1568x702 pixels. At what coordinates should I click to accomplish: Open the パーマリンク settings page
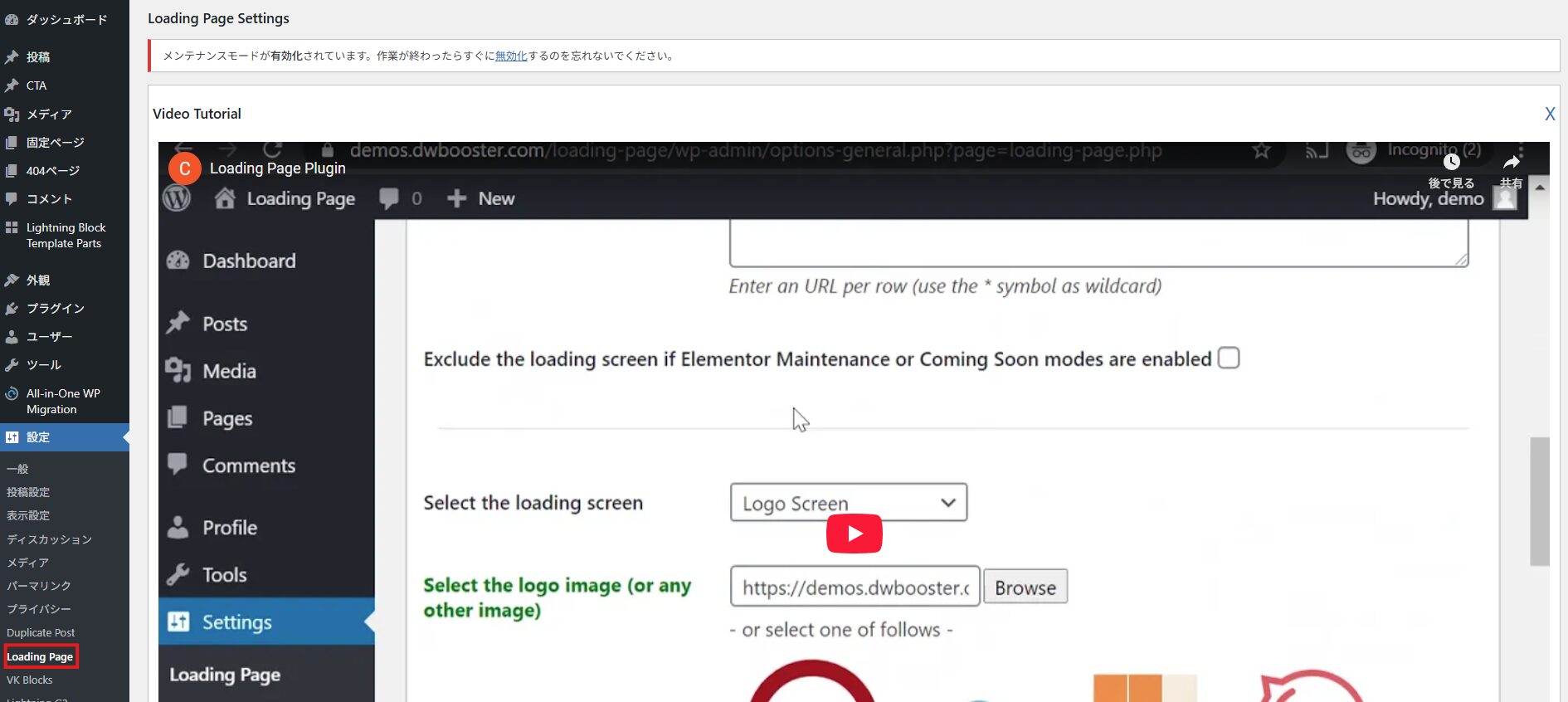(39, 586)
